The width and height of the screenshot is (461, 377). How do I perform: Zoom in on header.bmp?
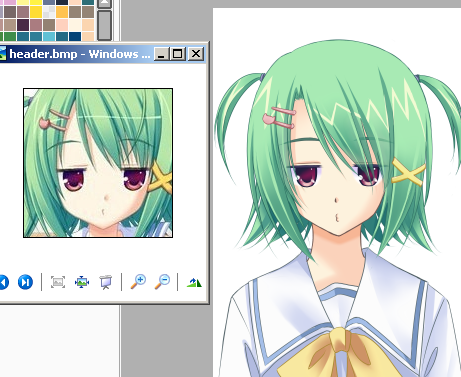coord(138,282)
